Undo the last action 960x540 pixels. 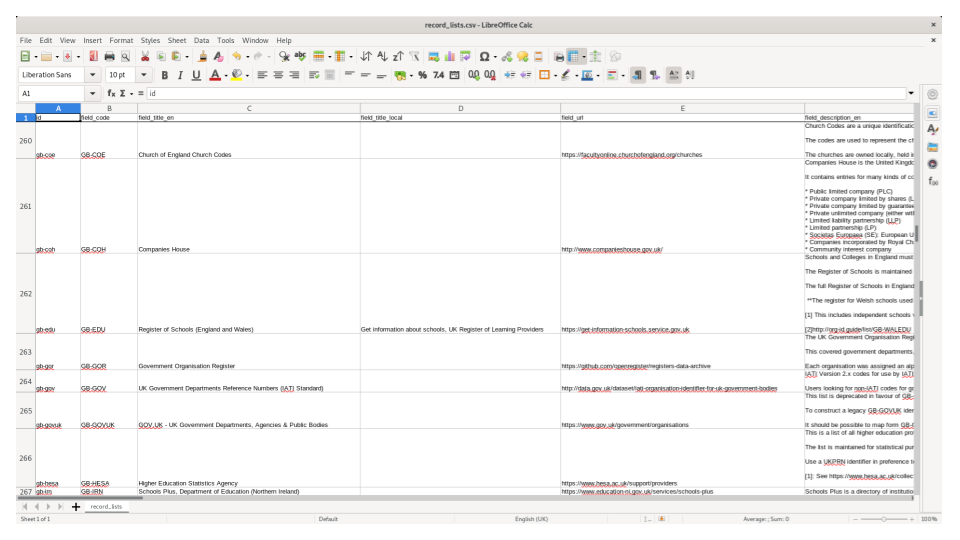click(x=236, y=56)
